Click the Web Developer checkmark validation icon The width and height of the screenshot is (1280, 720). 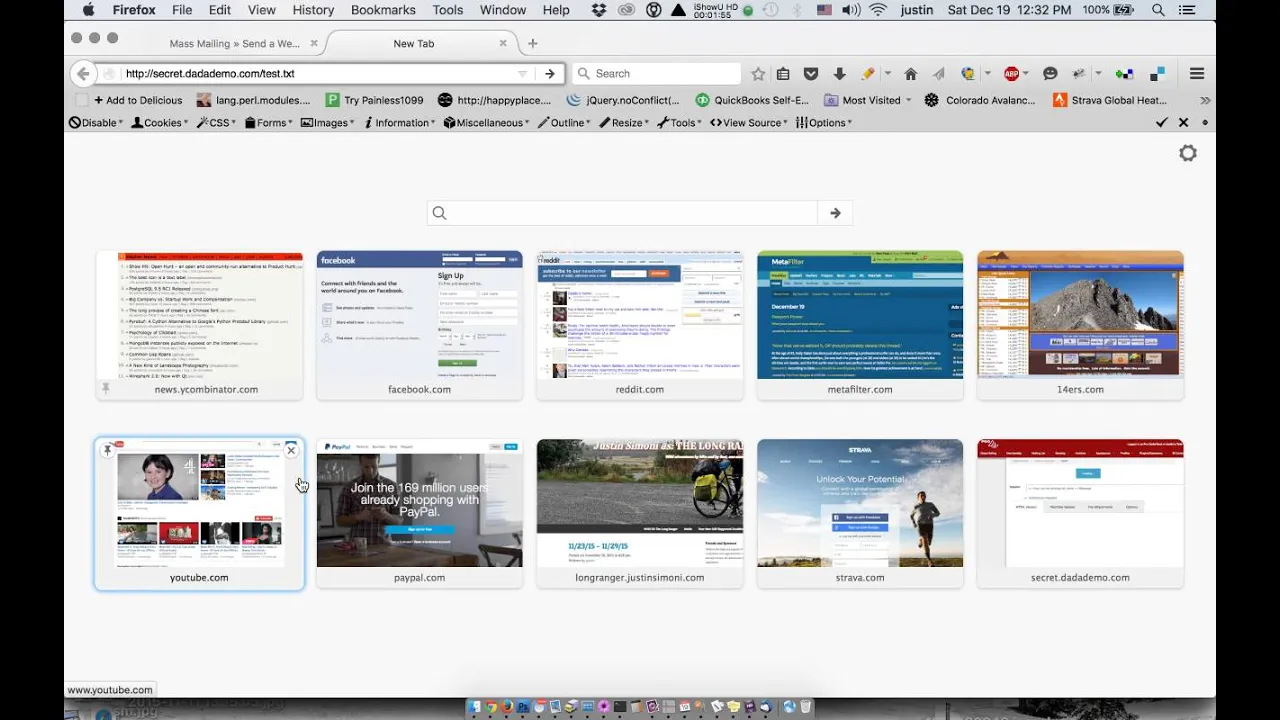pyautogui.click(x=1161, y=122)
